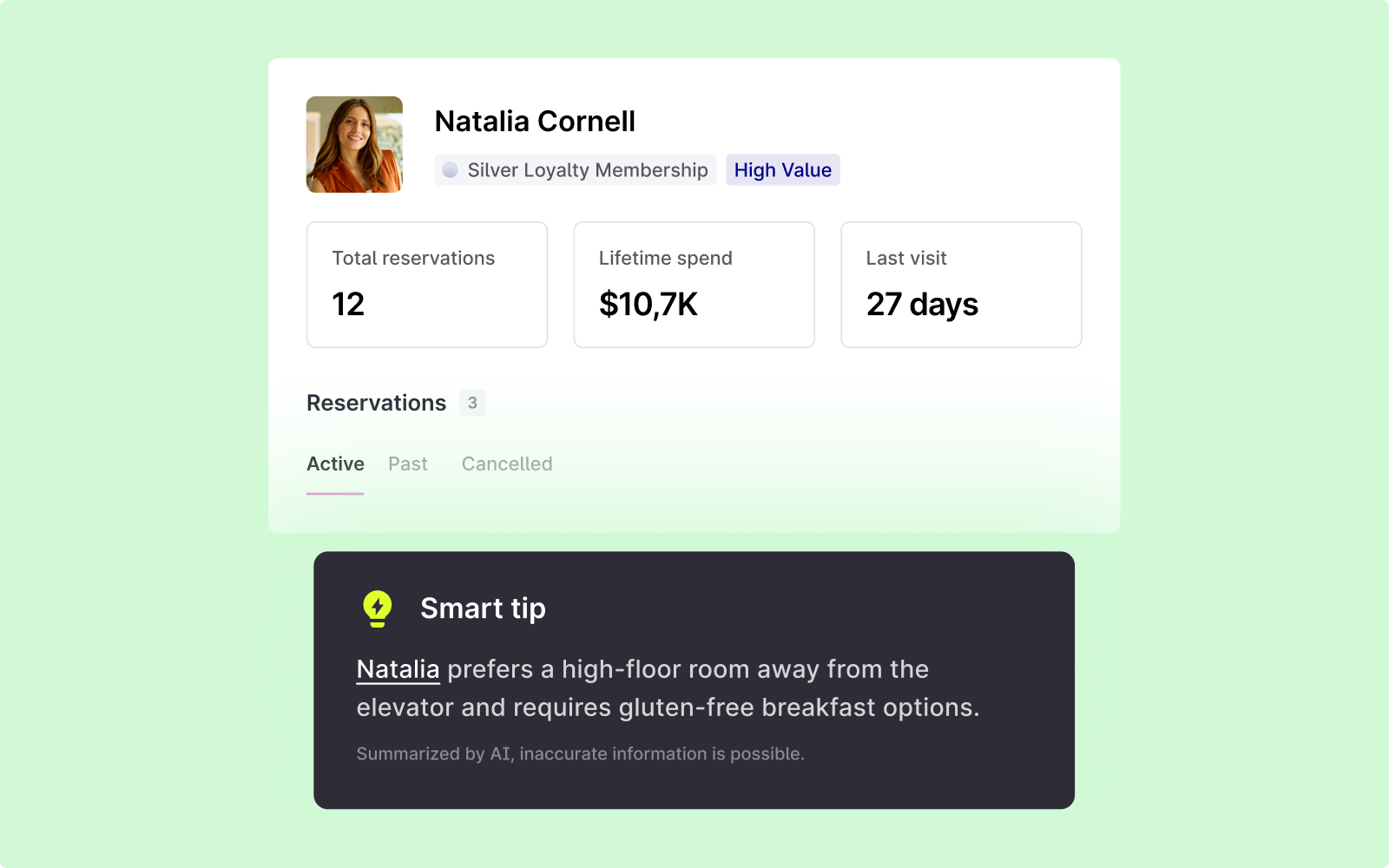Switch to the Active reservations tab
Screen dimensions: 1389x868
point(335,464)
